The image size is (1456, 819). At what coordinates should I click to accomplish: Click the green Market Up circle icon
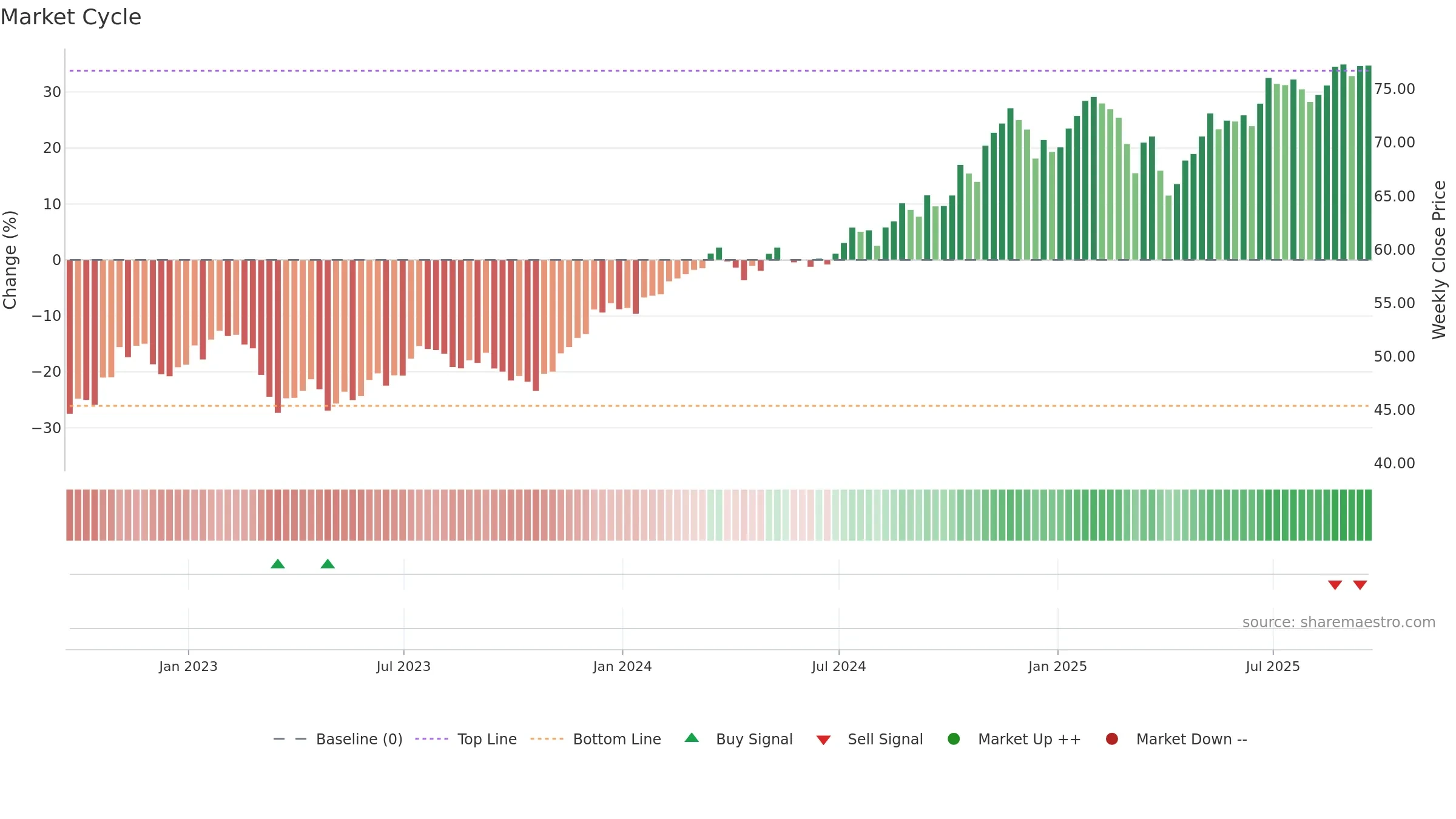(954, 739)
